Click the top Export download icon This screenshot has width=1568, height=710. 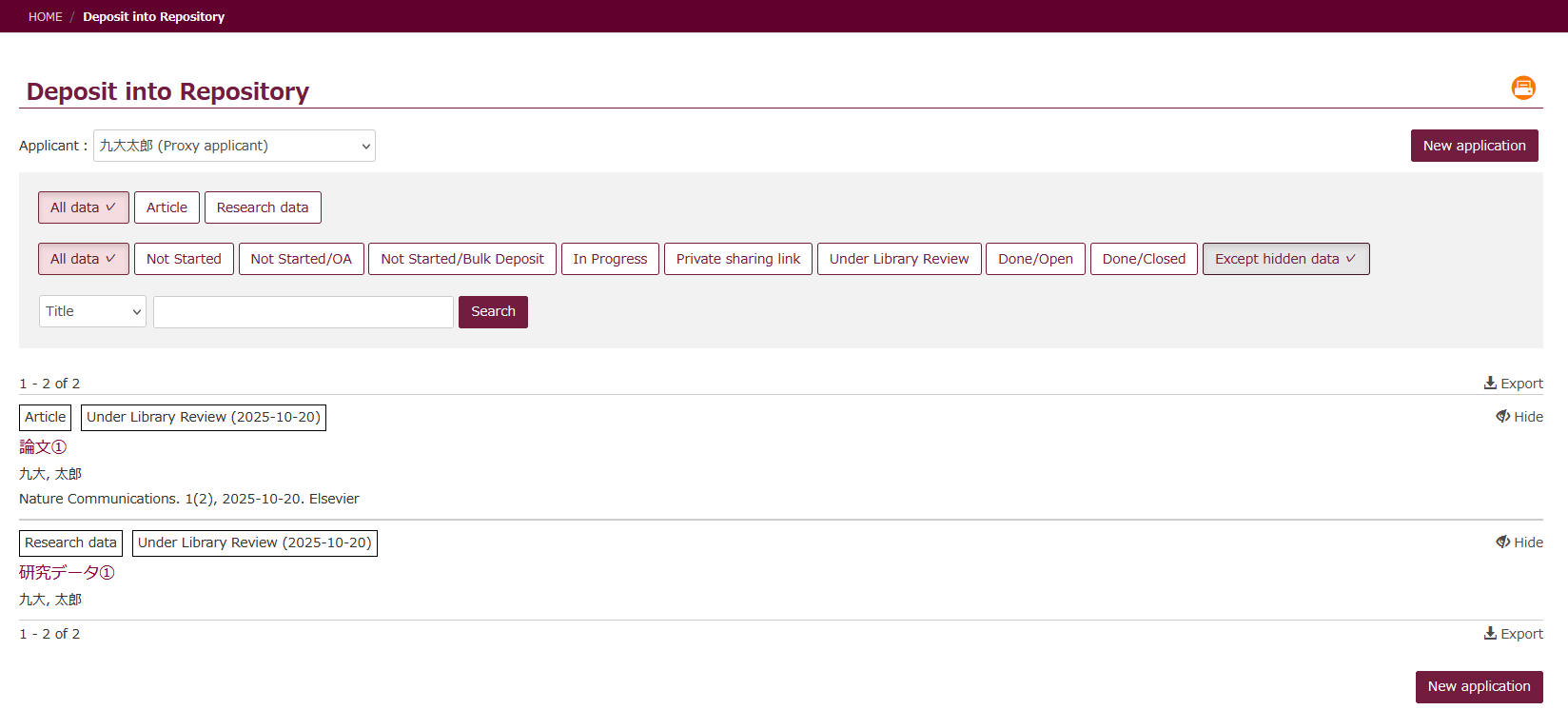1490,383
